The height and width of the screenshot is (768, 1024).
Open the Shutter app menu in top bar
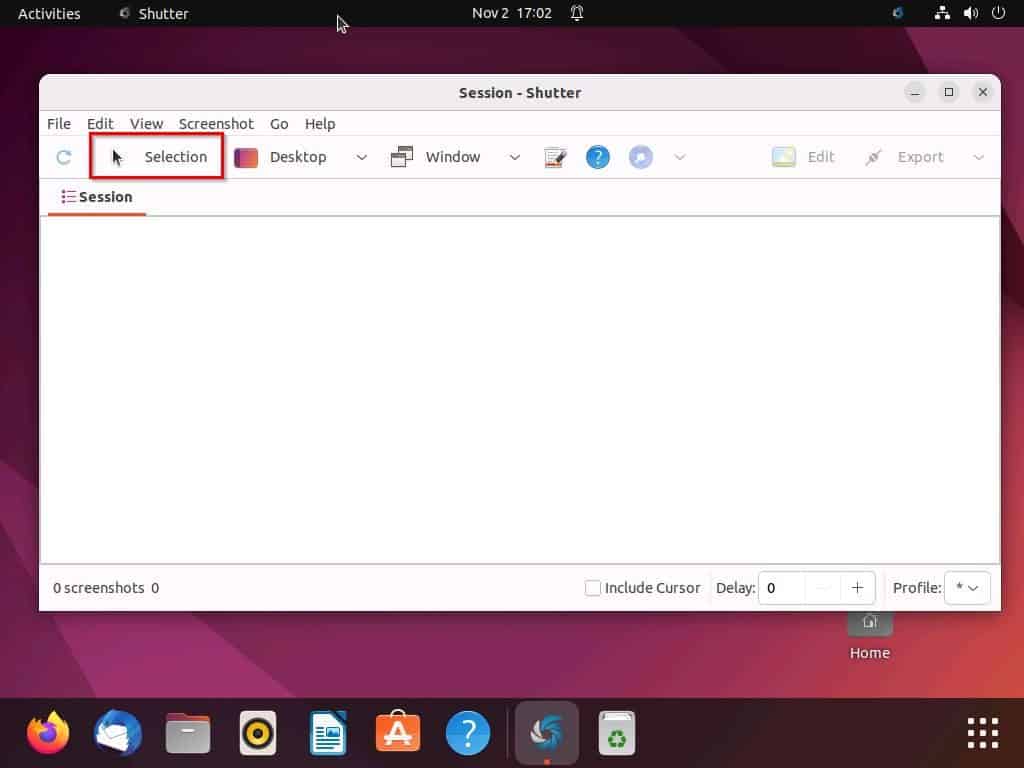tap(154, 14)
